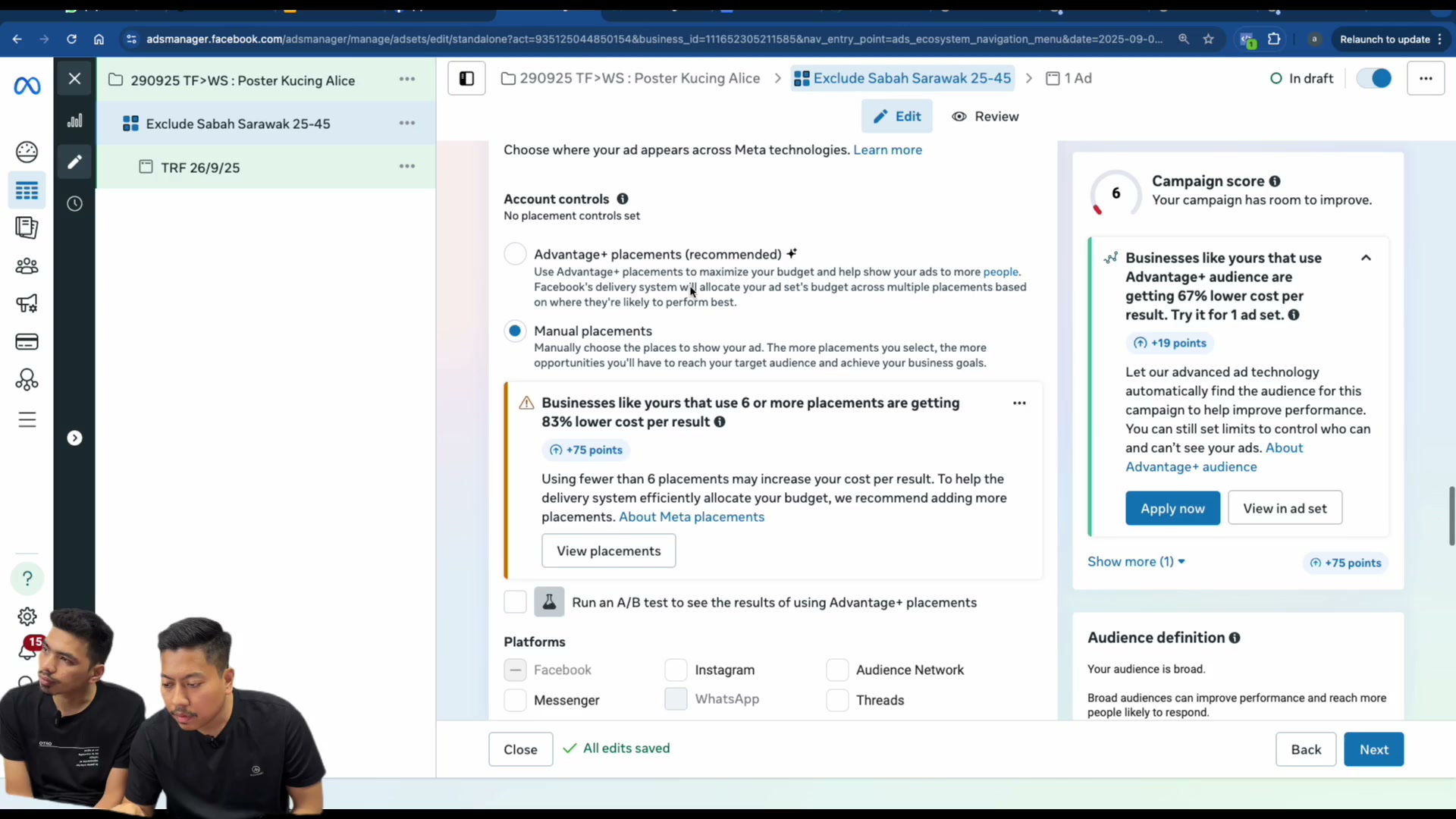Open Audiences people icon in sidebar
1456x819 pixels.
[27, 266]
